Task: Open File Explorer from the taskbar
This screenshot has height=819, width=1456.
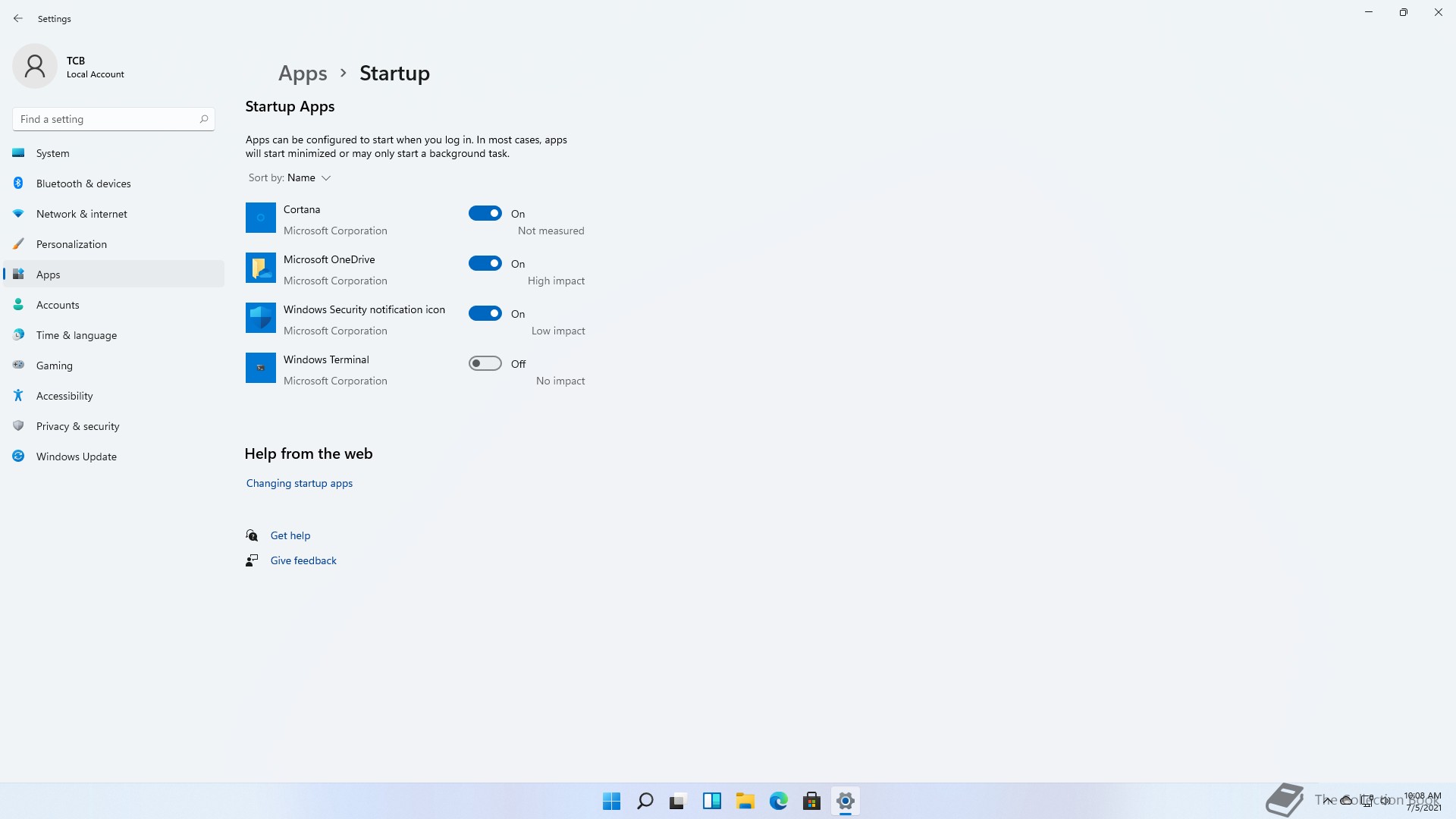Action: 745,801
